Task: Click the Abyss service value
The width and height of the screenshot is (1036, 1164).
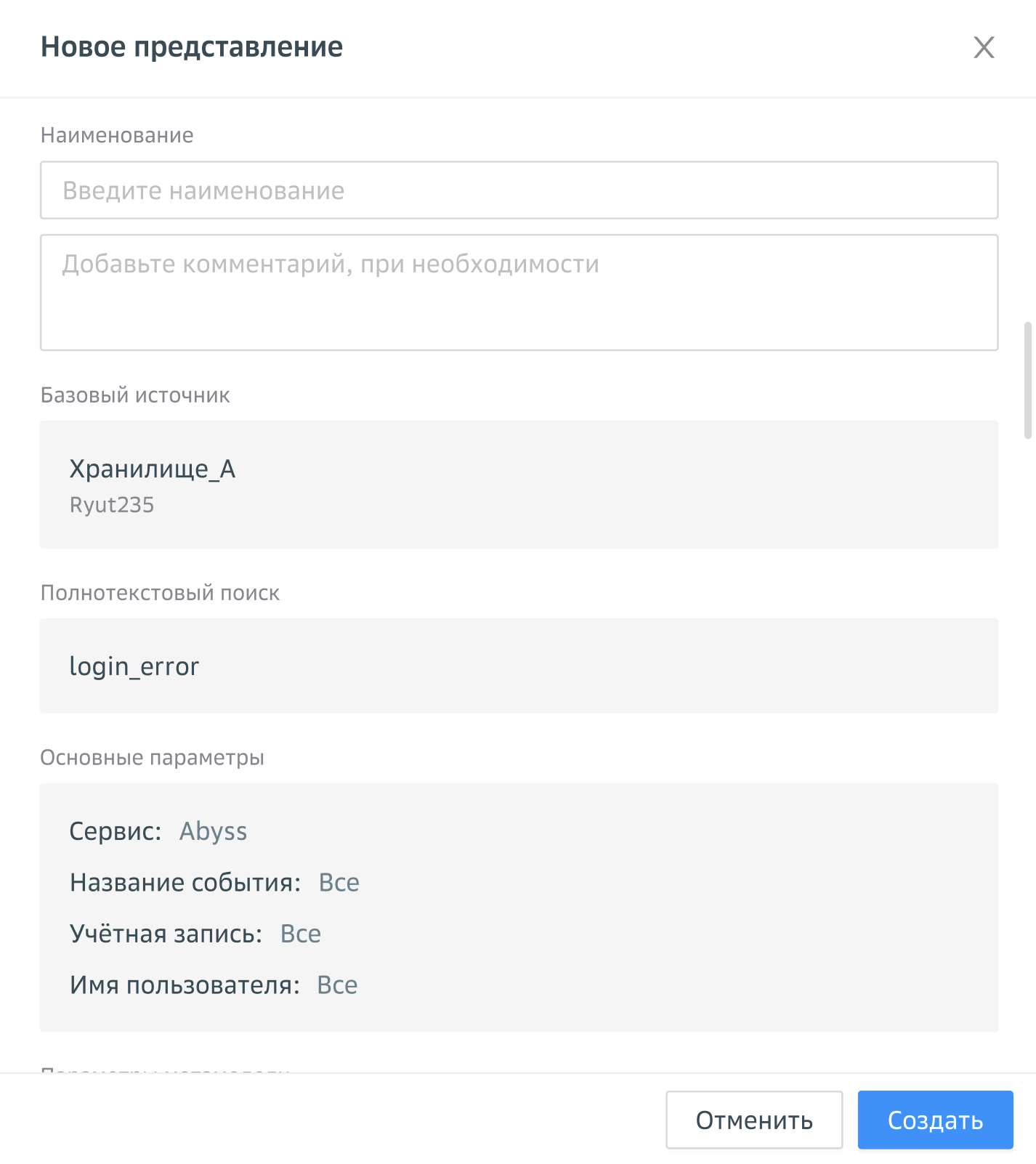Action: (214, 831)
